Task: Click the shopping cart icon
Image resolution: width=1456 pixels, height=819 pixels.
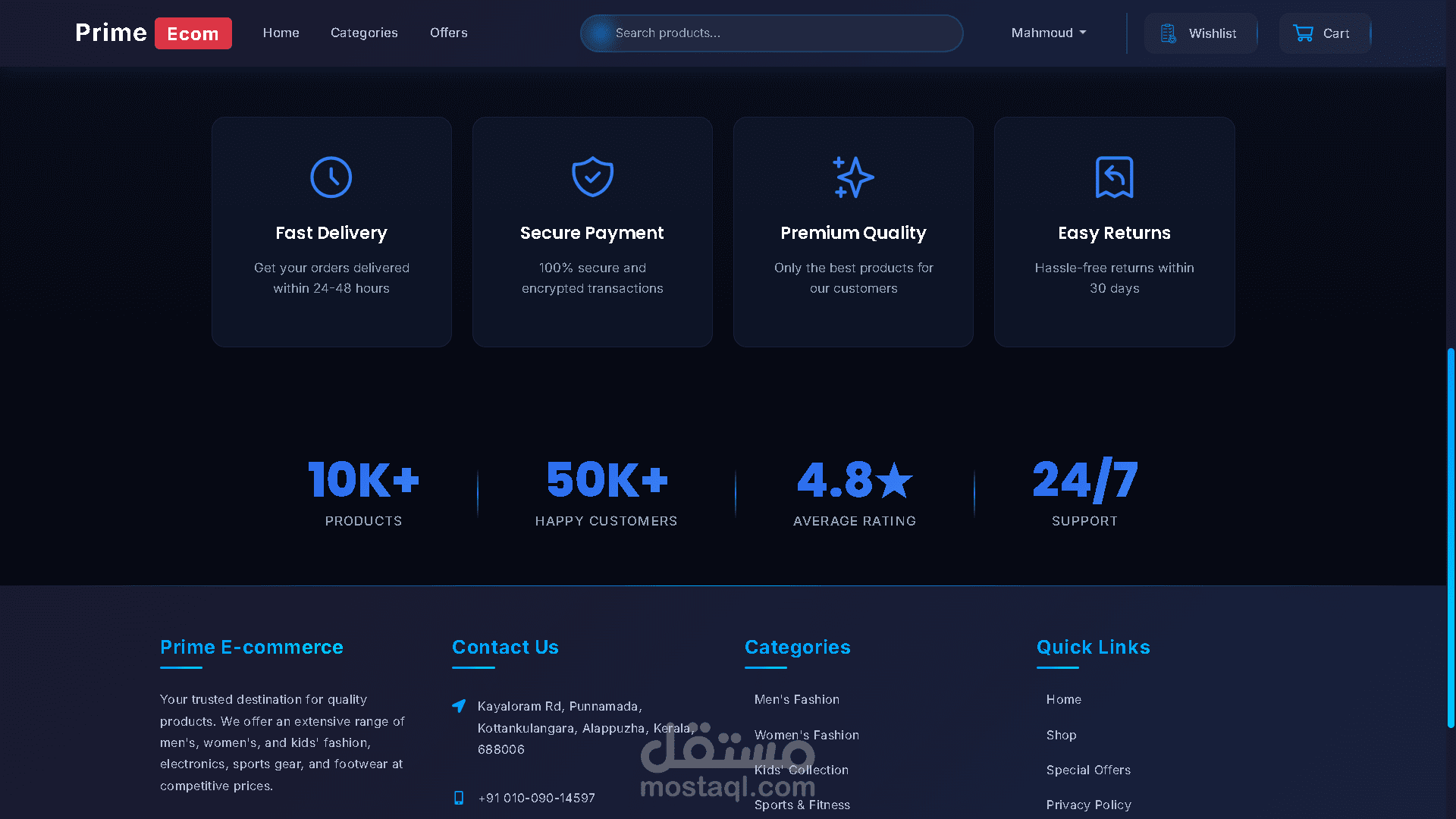Action: pyautogui.click(x=1303, y=33)
